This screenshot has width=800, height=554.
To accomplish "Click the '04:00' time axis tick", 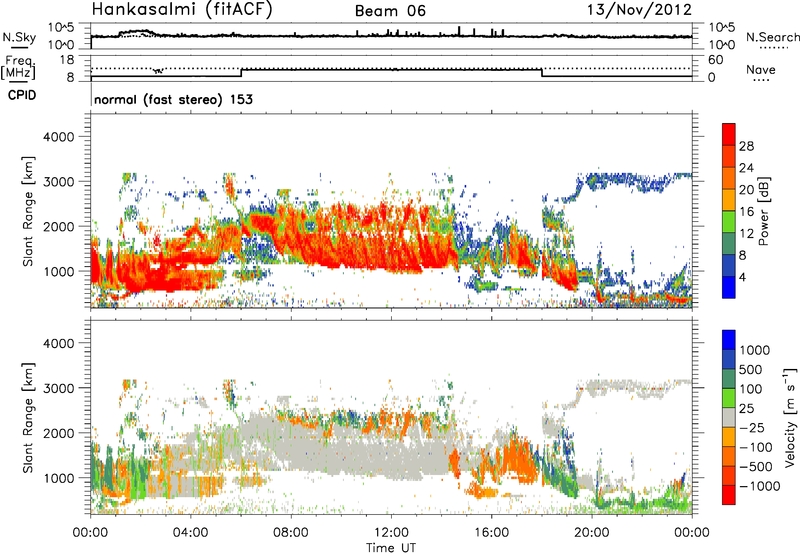I will pos(191,532).
